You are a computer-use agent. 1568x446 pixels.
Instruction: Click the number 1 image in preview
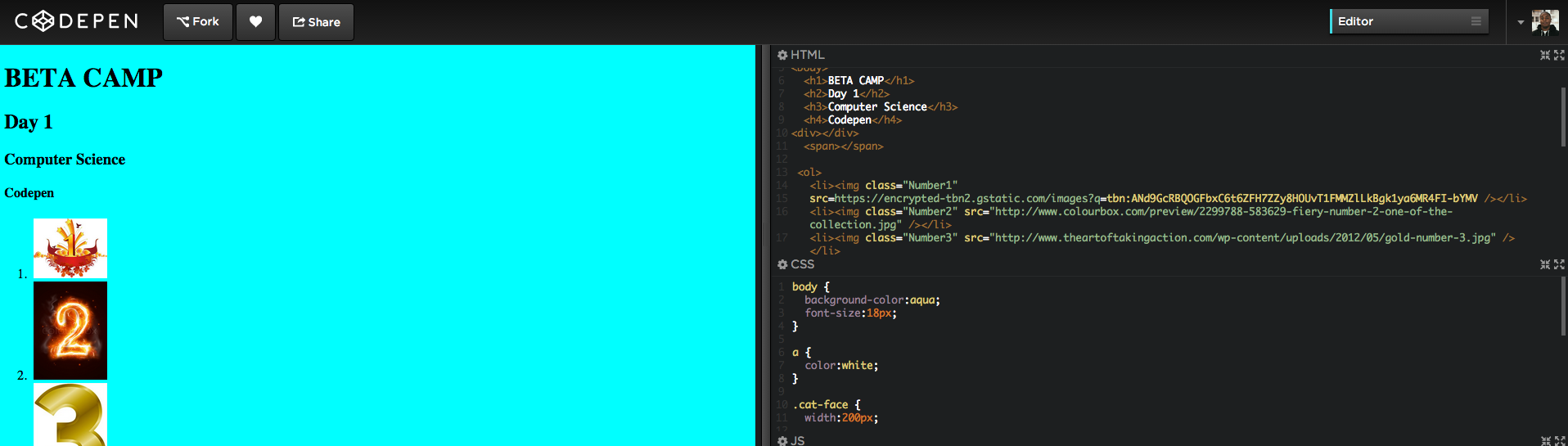click(70, 249)
